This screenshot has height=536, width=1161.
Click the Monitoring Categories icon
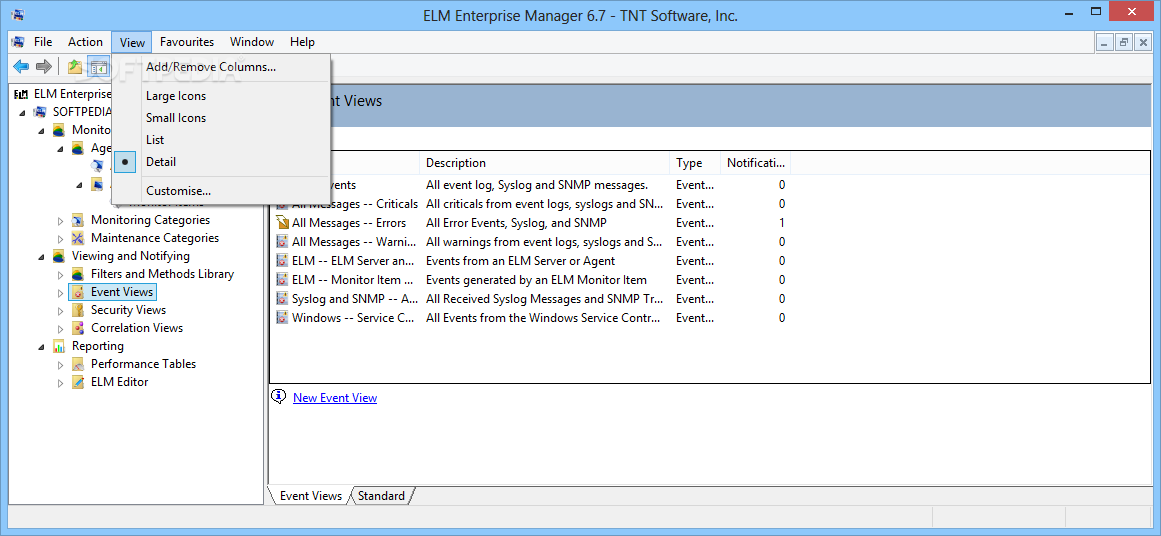point(78,220)
